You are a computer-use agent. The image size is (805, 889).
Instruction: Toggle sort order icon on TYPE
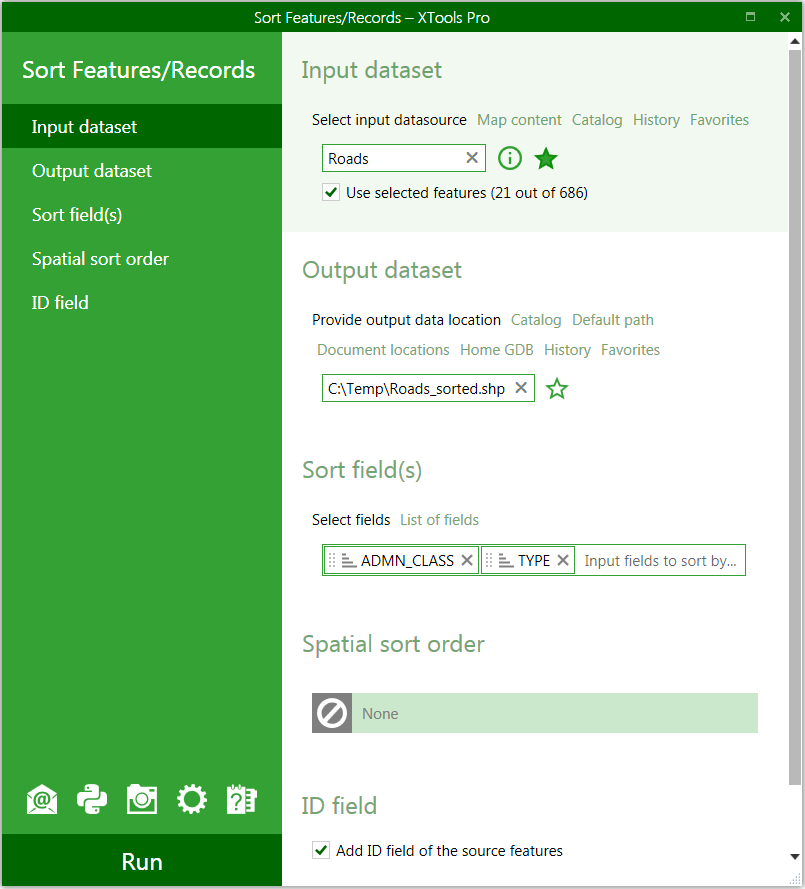click(x=506, y=561)
